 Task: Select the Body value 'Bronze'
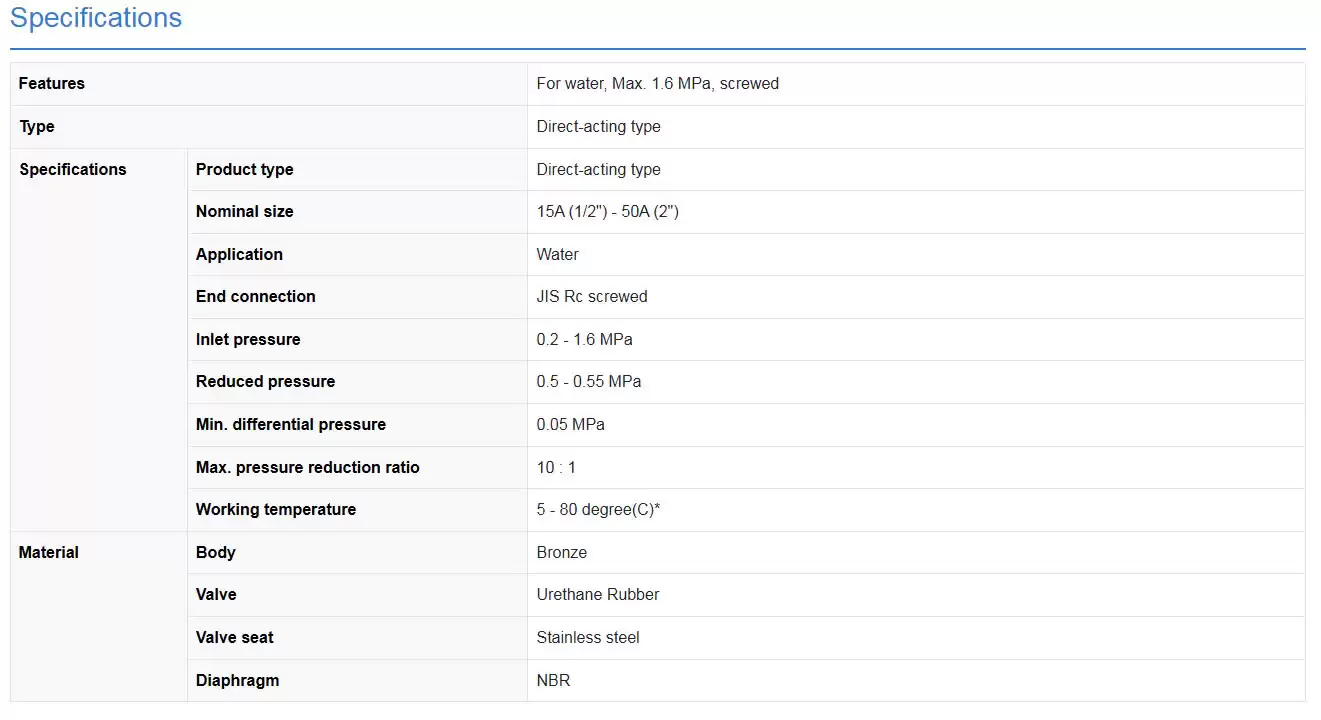click(562, 553)
